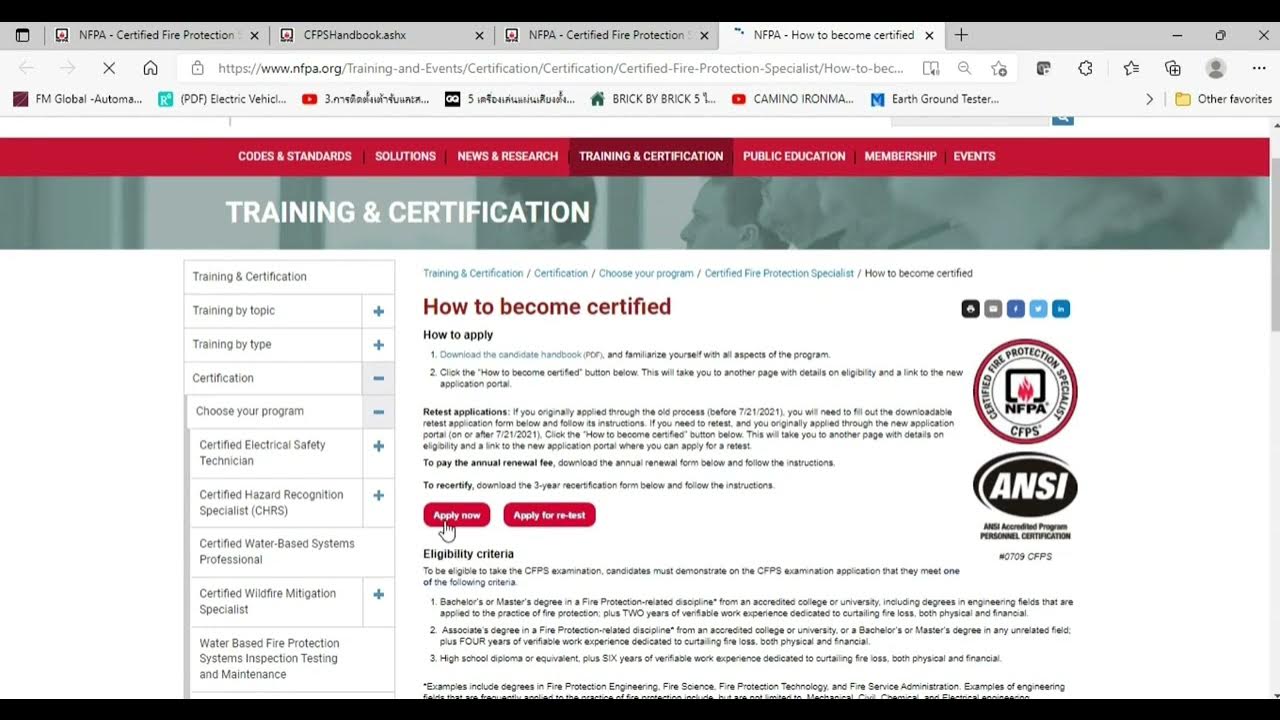1280x720 pixels.
Task: Expand Certified Wildfire Mitigation Specialist
Action: (378, 594)
